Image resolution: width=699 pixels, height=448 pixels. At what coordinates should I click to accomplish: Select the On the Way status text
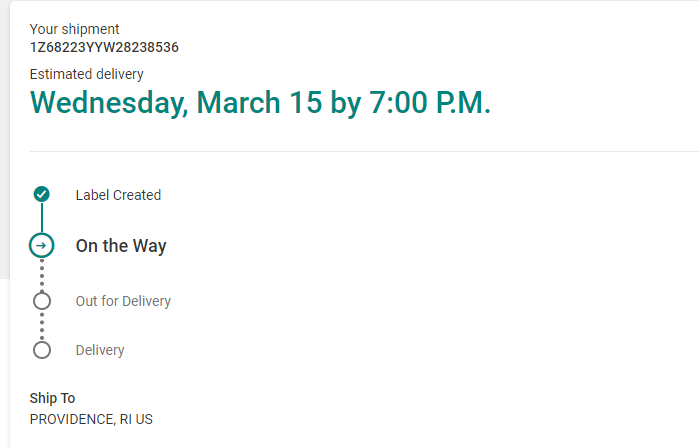(121, 246)
